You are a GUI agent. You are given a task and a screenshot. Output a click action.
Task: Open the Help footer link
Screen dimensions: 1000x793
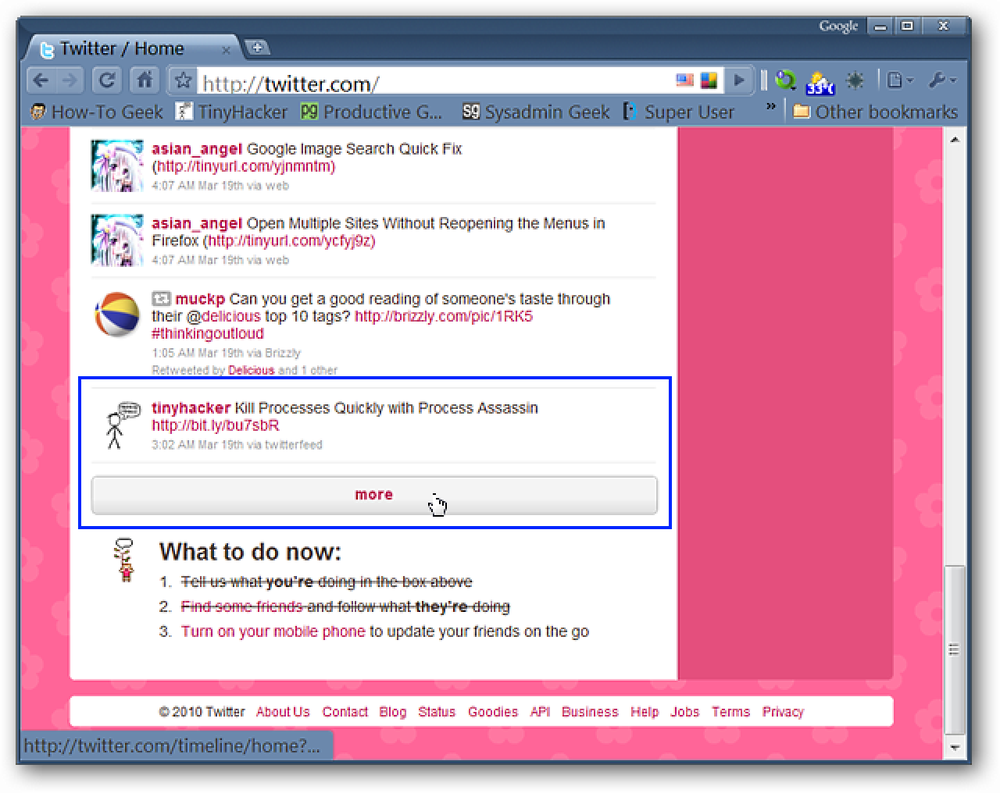click(645, 712)
